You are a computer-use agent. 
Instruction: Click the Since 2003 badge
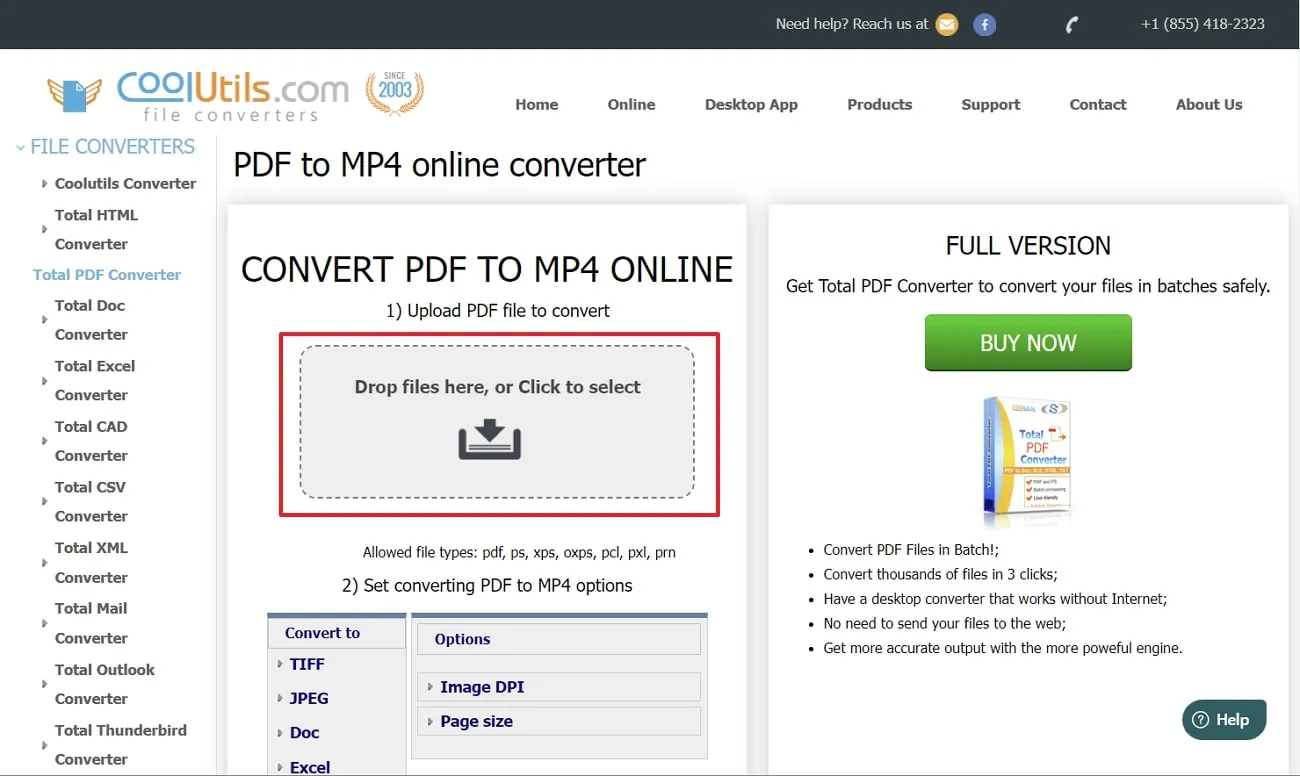point(394,90)
